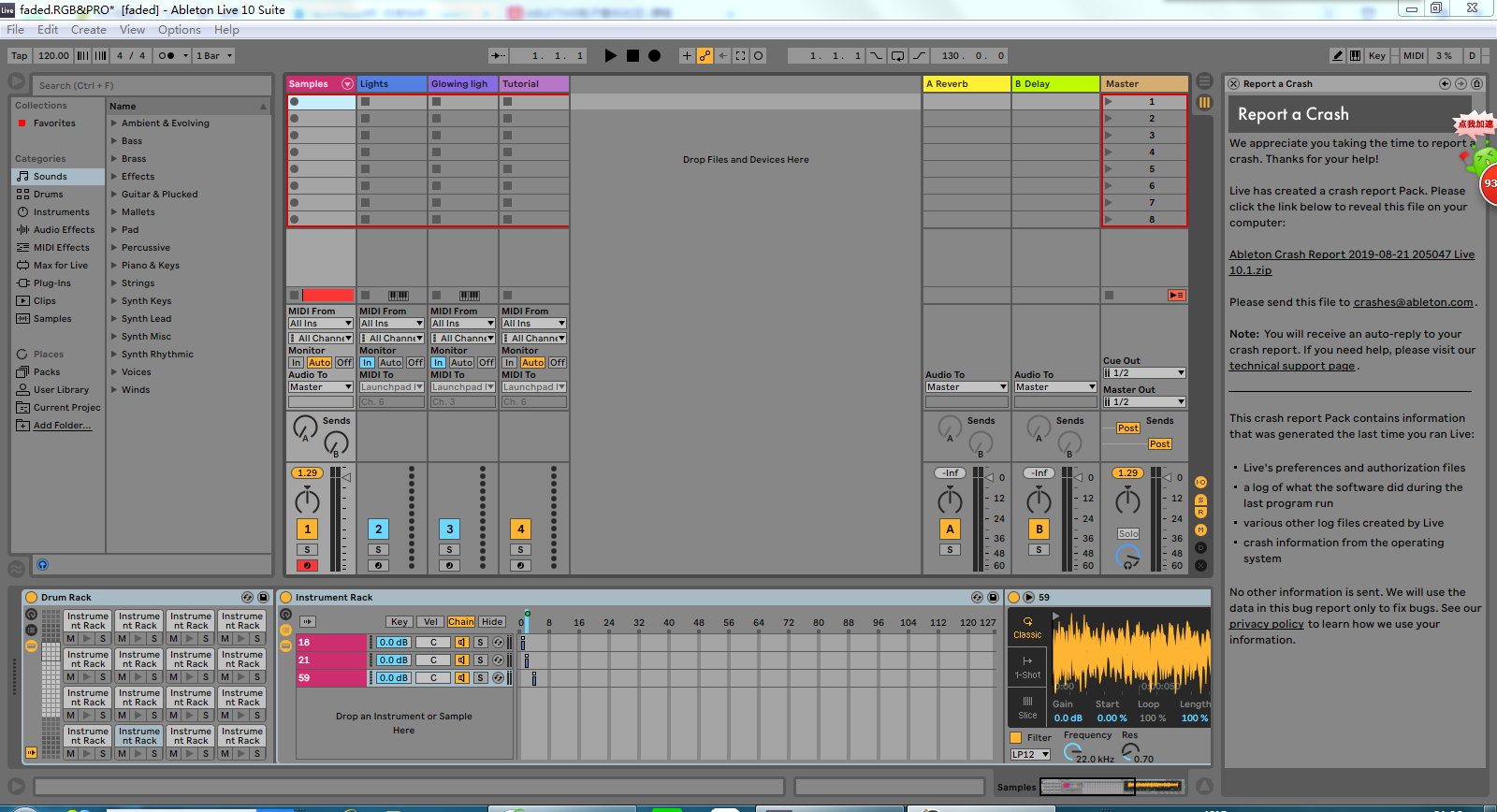The width and height of the screenshot is (1497, 812).
Task: Start playback with the Play button
Action: [x=611, y=56]
